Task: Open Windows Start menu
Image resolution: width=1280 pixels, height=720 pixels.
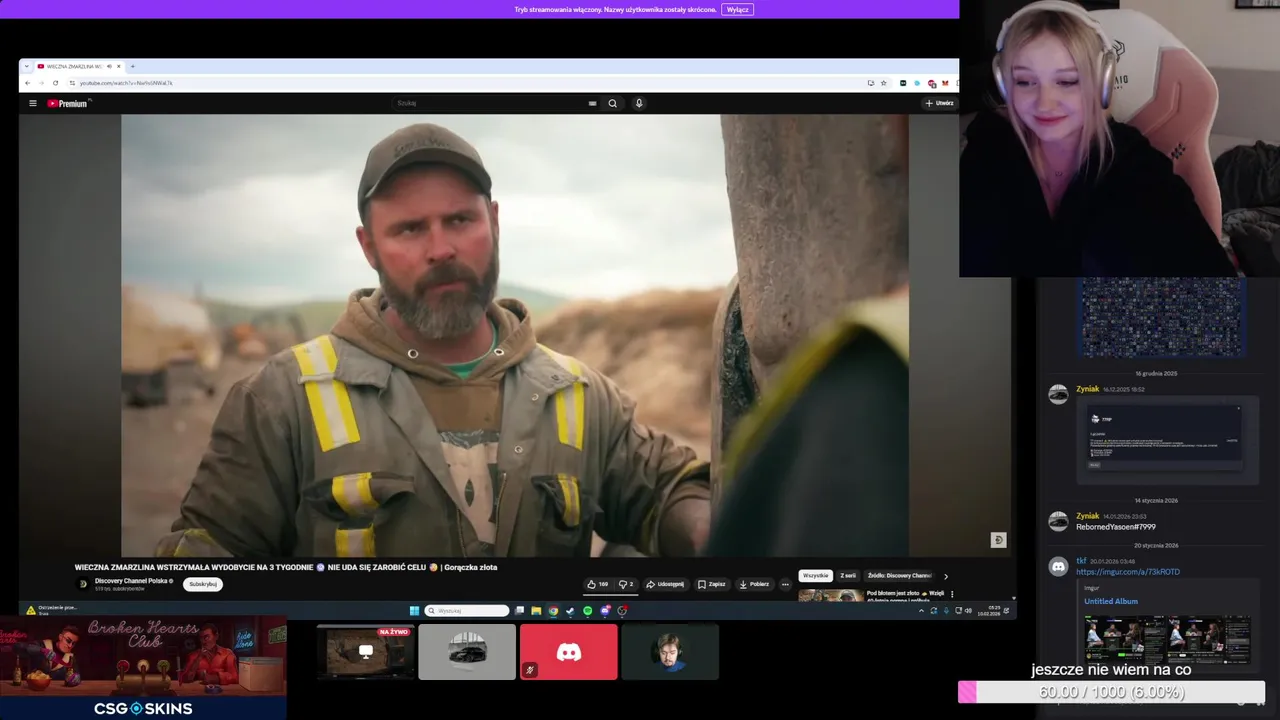Action: pyautogui.click(x=414, y=611)
